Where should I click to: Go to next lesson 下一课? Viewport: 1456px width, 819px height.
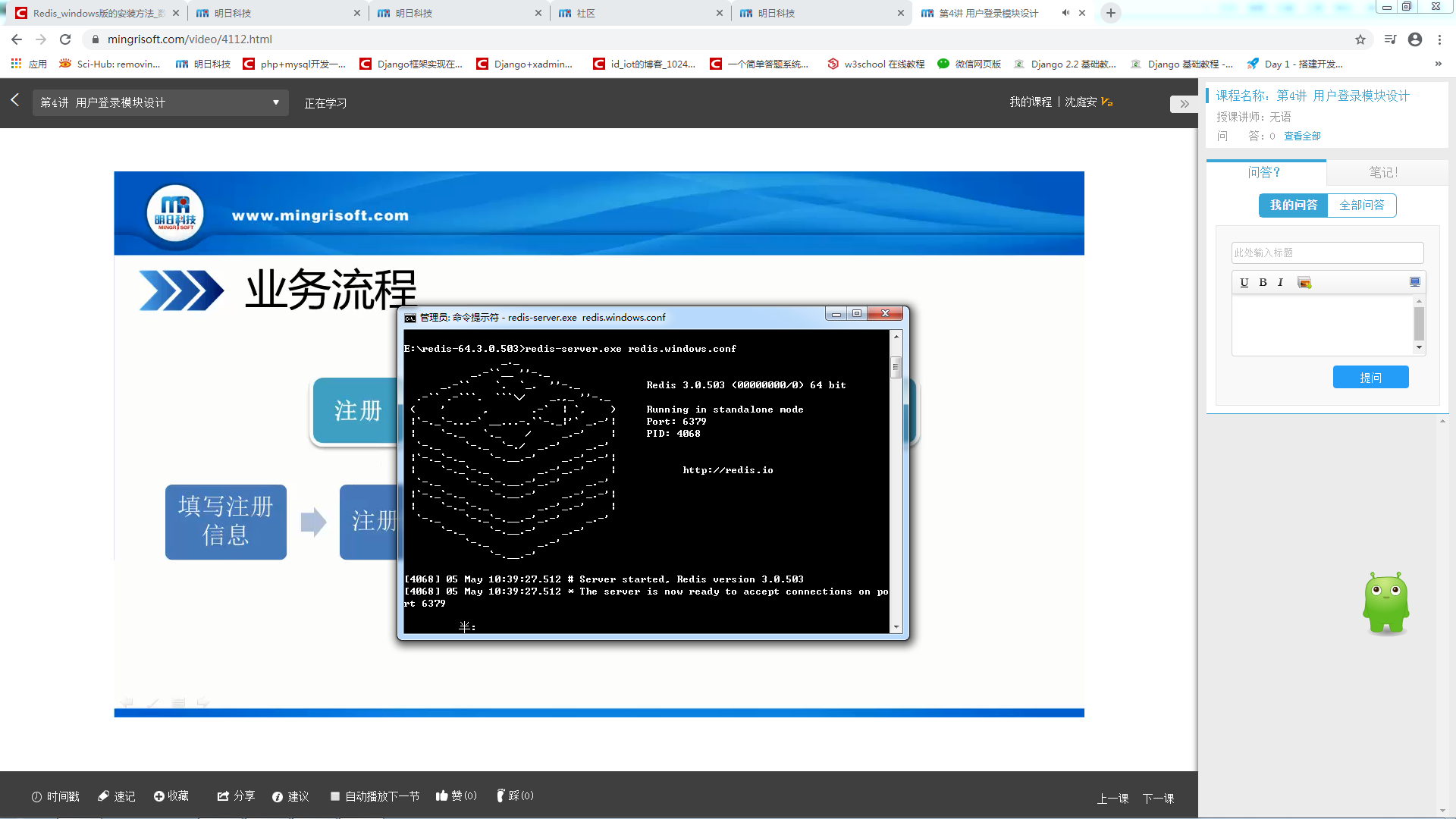tap(1159, 799)
